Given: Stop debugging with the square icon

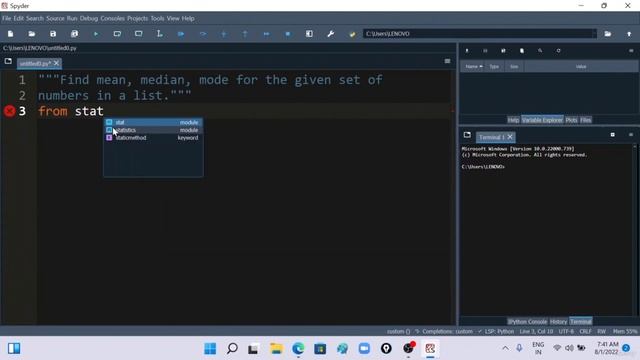Looking at the screenshot, I should pyautogui.click(x=288, y=34).
